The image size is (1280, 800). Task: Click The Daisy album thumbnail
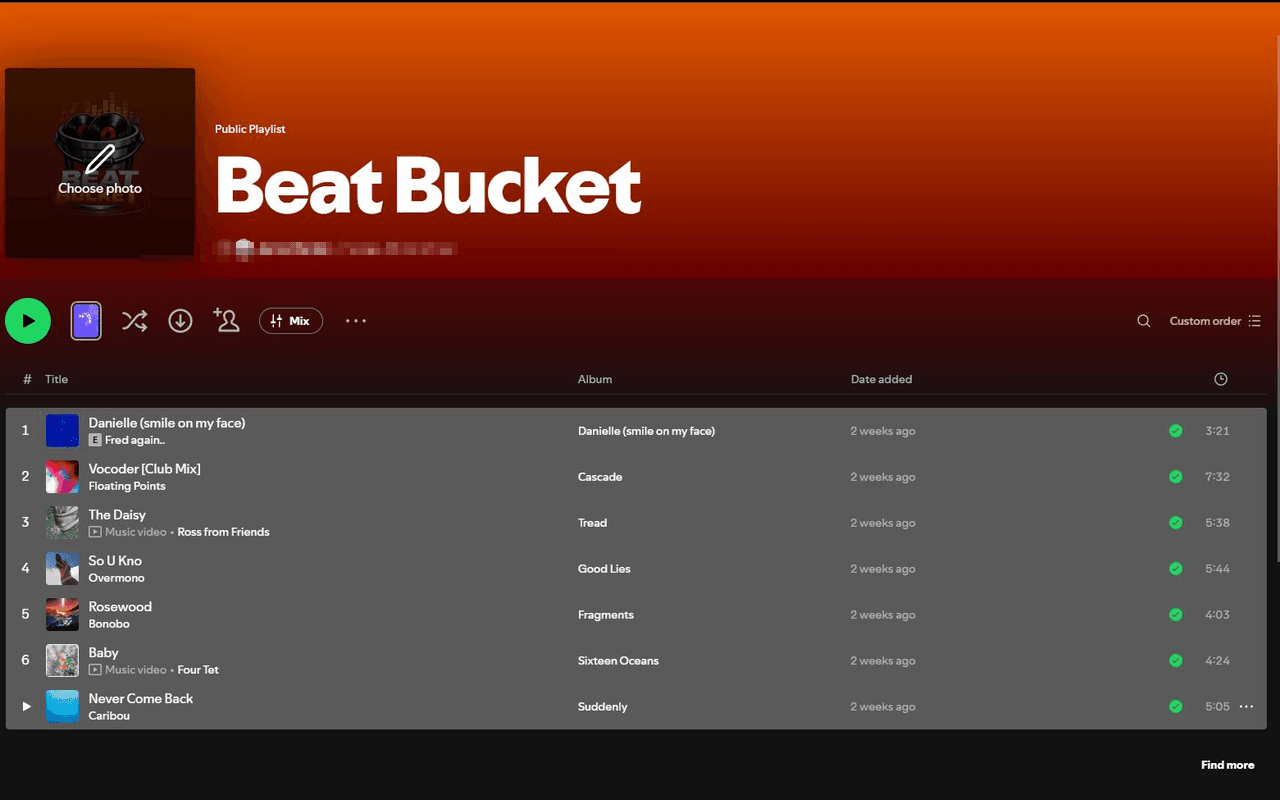[62, 523]
